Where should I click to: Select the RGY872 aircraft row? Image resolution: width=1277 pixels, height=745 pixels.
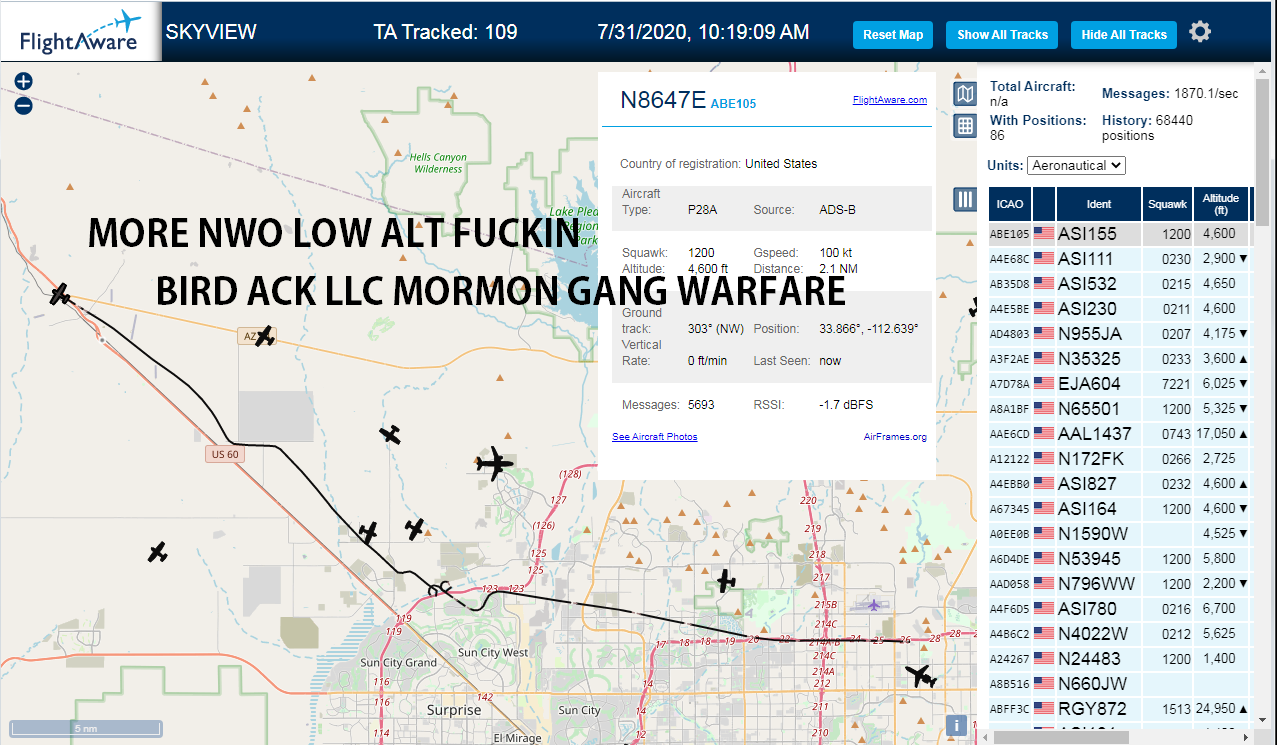point(1119,709)
